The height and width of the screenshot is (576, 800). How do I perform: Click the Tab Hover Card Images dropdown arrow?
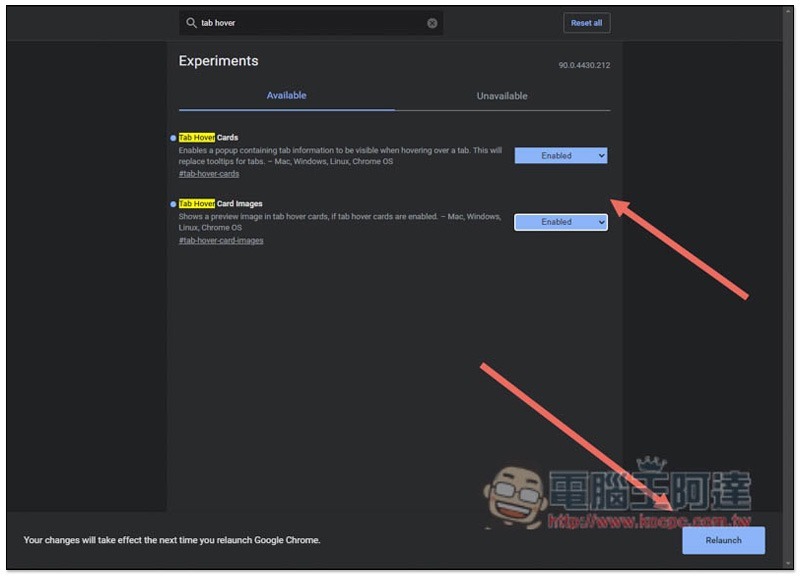point(602,222)
